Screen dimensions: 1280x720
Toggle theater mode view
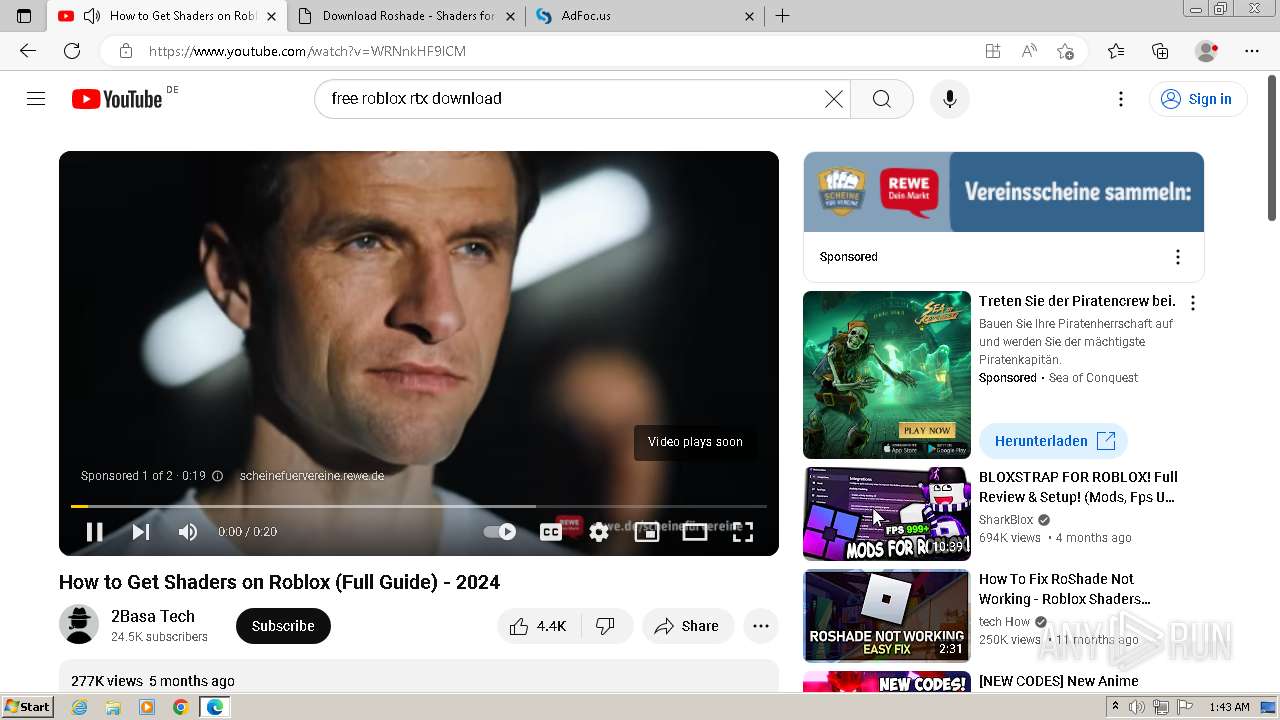(694, 532)
